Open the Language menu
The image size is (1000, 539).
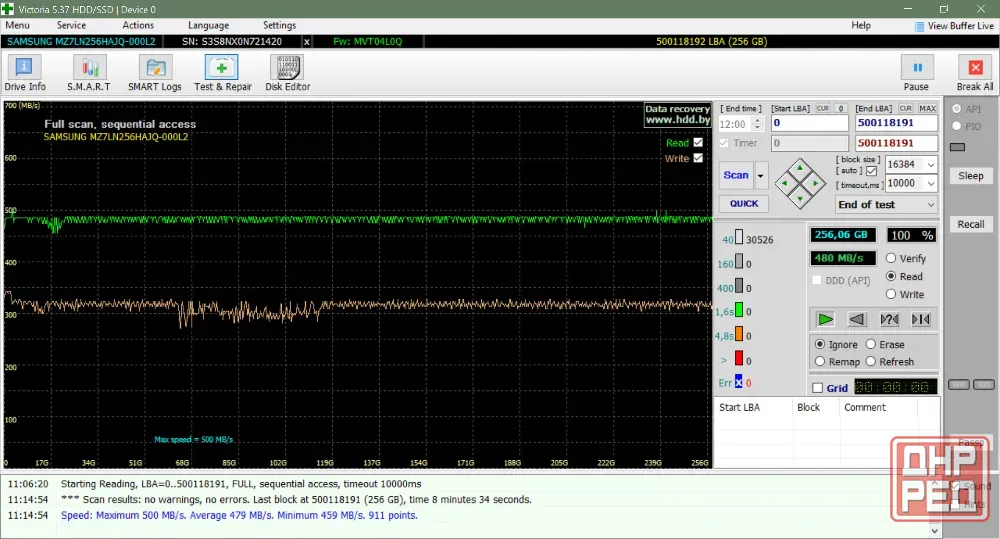[x=209, y=26]
